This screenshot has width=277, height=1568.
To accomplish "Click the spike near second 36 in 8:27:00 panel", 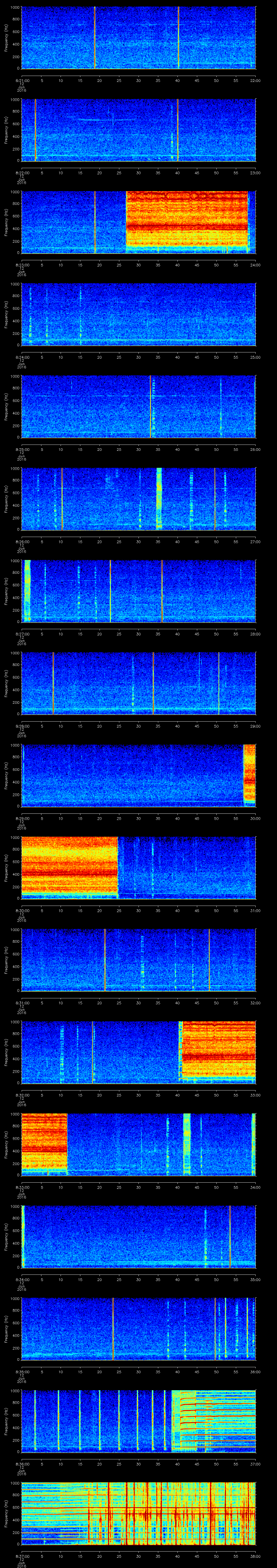I will [162, 591].
